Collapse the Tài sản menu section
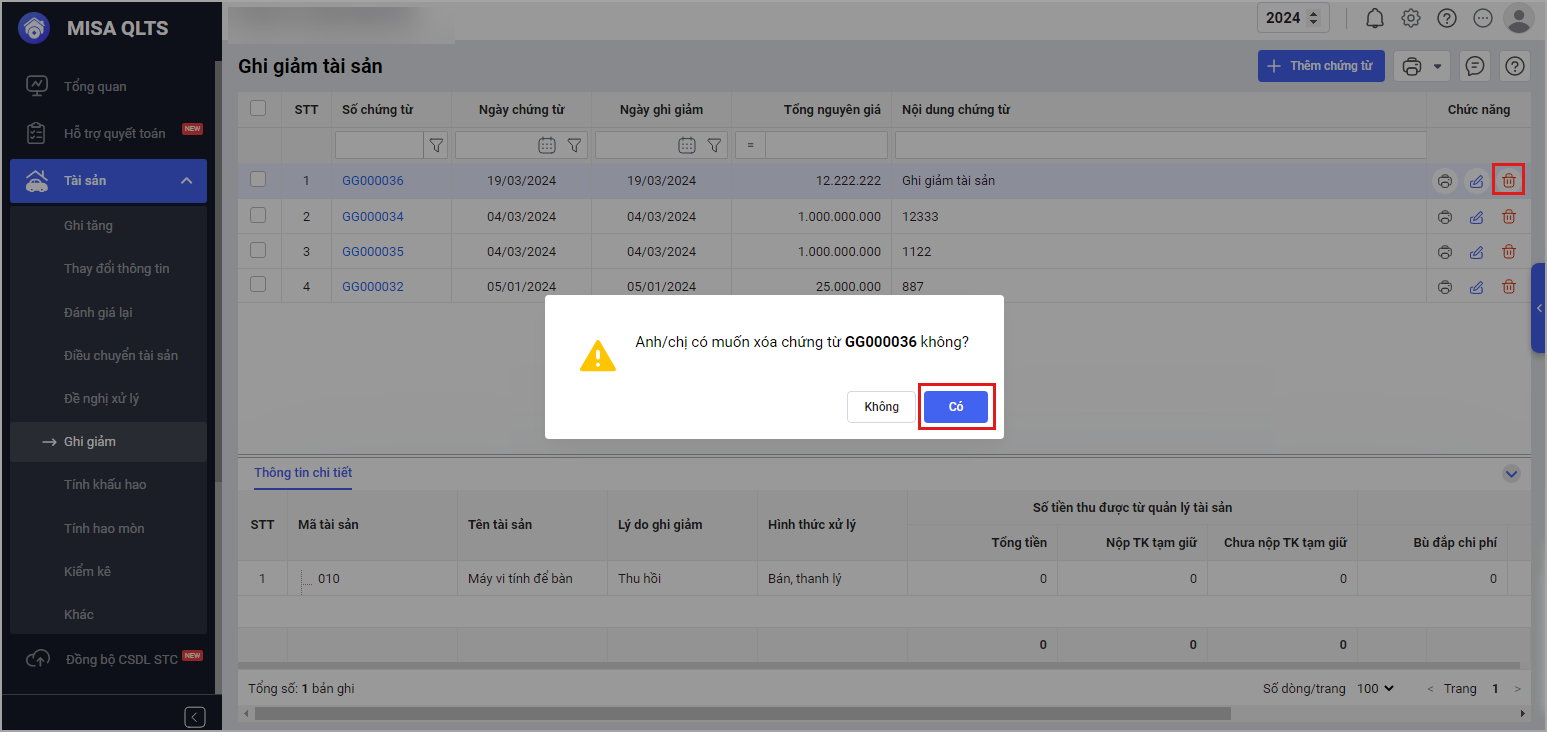This screenshot has height=732, width=1547. pyautogui.click(x=186, y=181)
